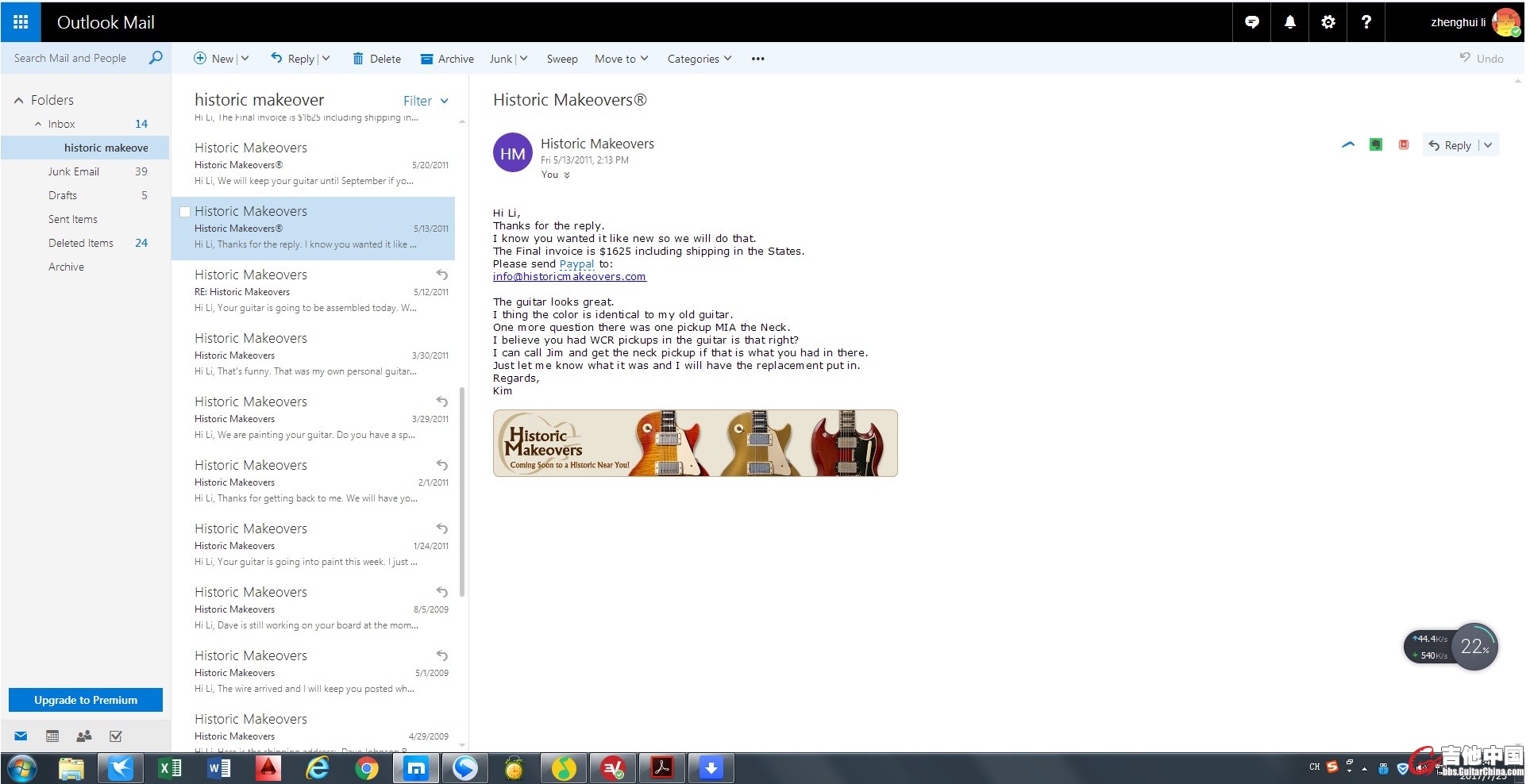The width and height of the screenshot is (1530, 784).
Task: Delete the selected message
Action: (377, 59)
